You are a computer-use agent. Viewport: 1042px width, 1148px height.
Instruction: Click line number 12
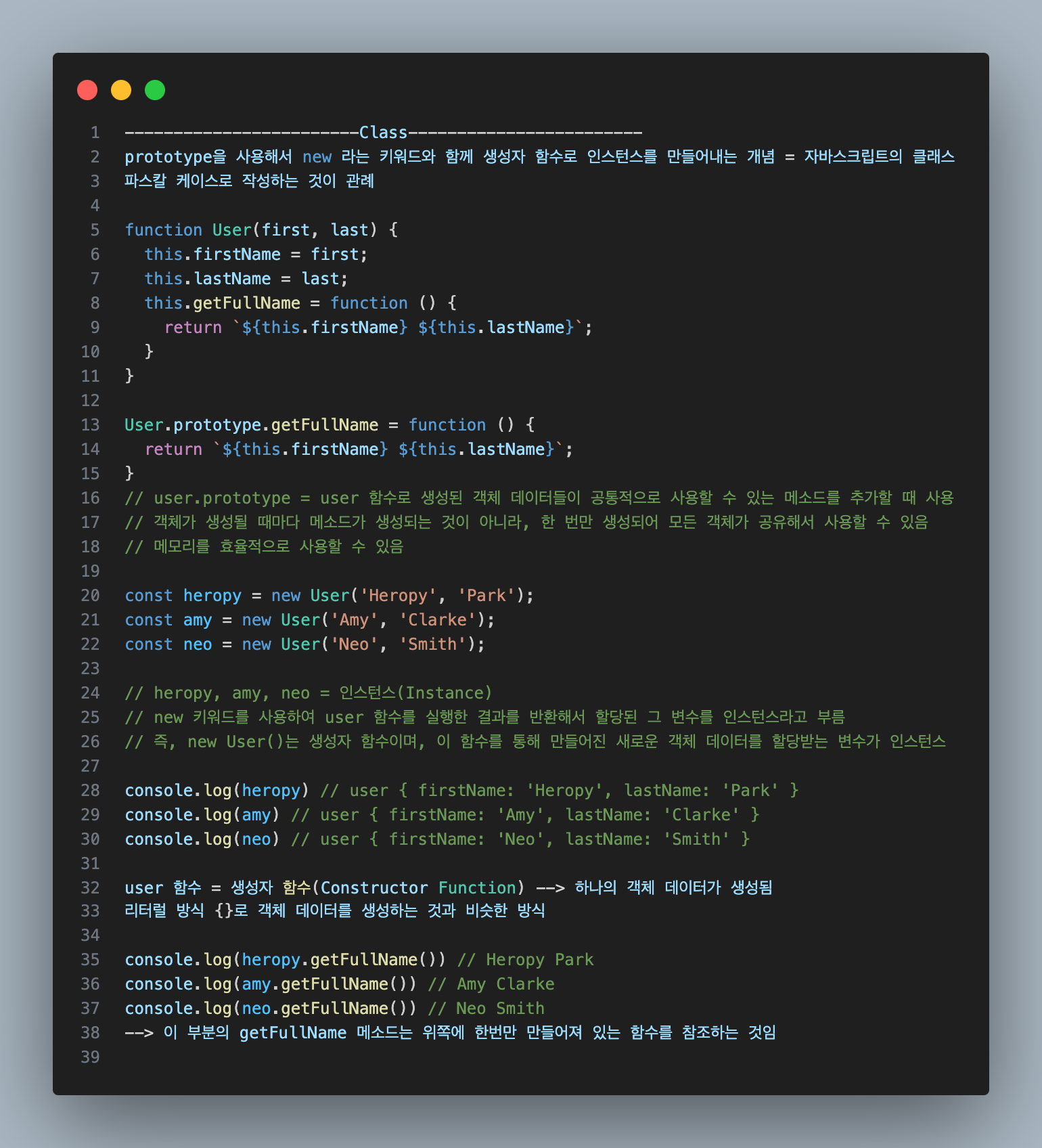[x=91, y=401]
